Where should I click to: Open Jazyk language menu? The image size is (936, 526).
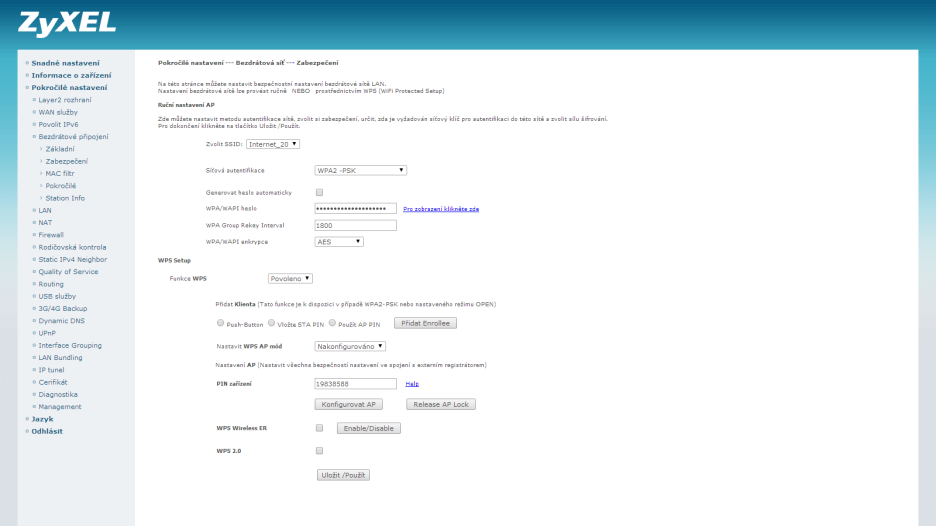(42, 419)
